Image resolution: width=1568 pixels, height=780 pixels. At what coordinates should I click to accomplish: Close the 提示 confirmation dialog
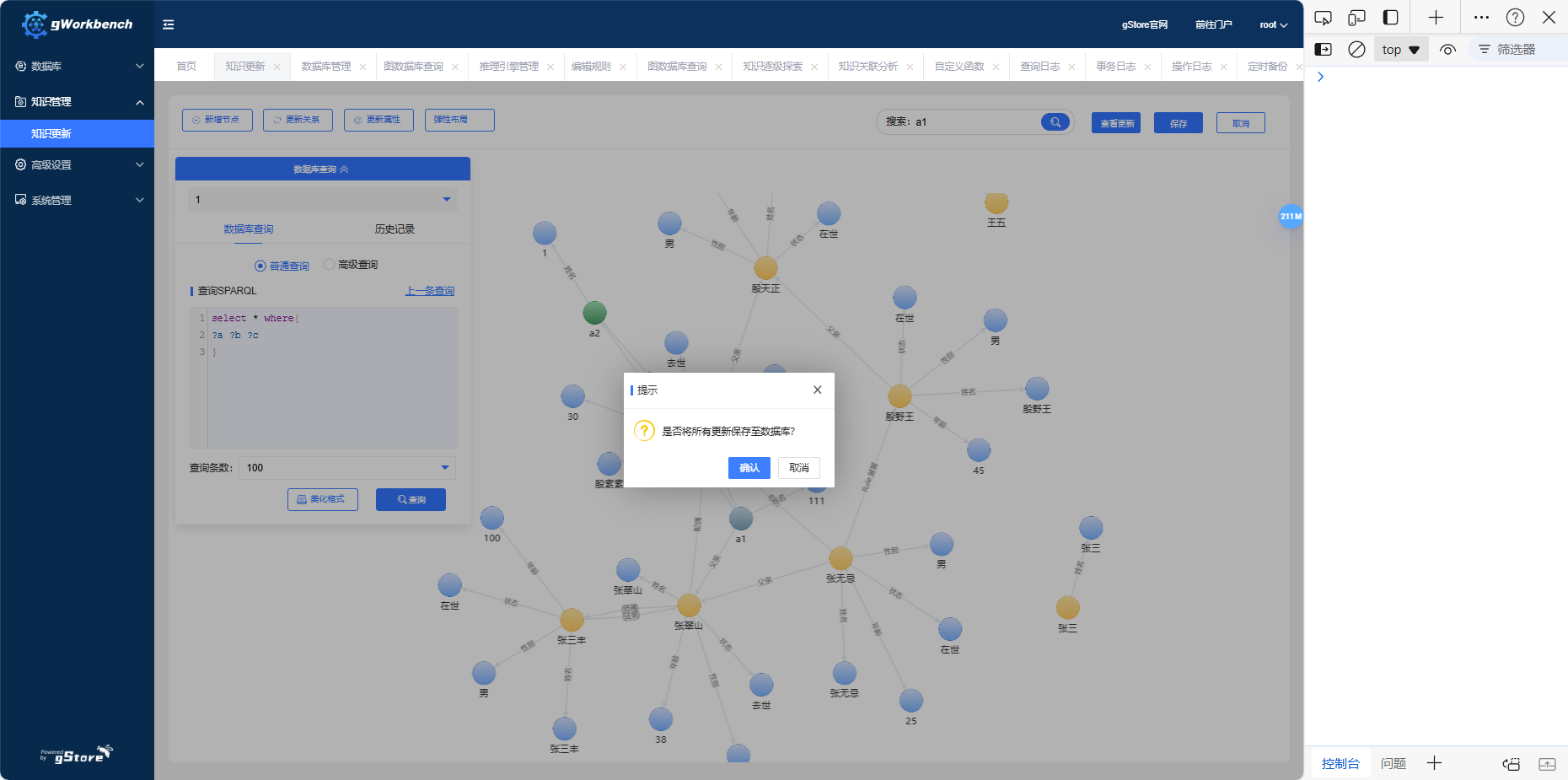pyautogui.click(x=817, y=390)
